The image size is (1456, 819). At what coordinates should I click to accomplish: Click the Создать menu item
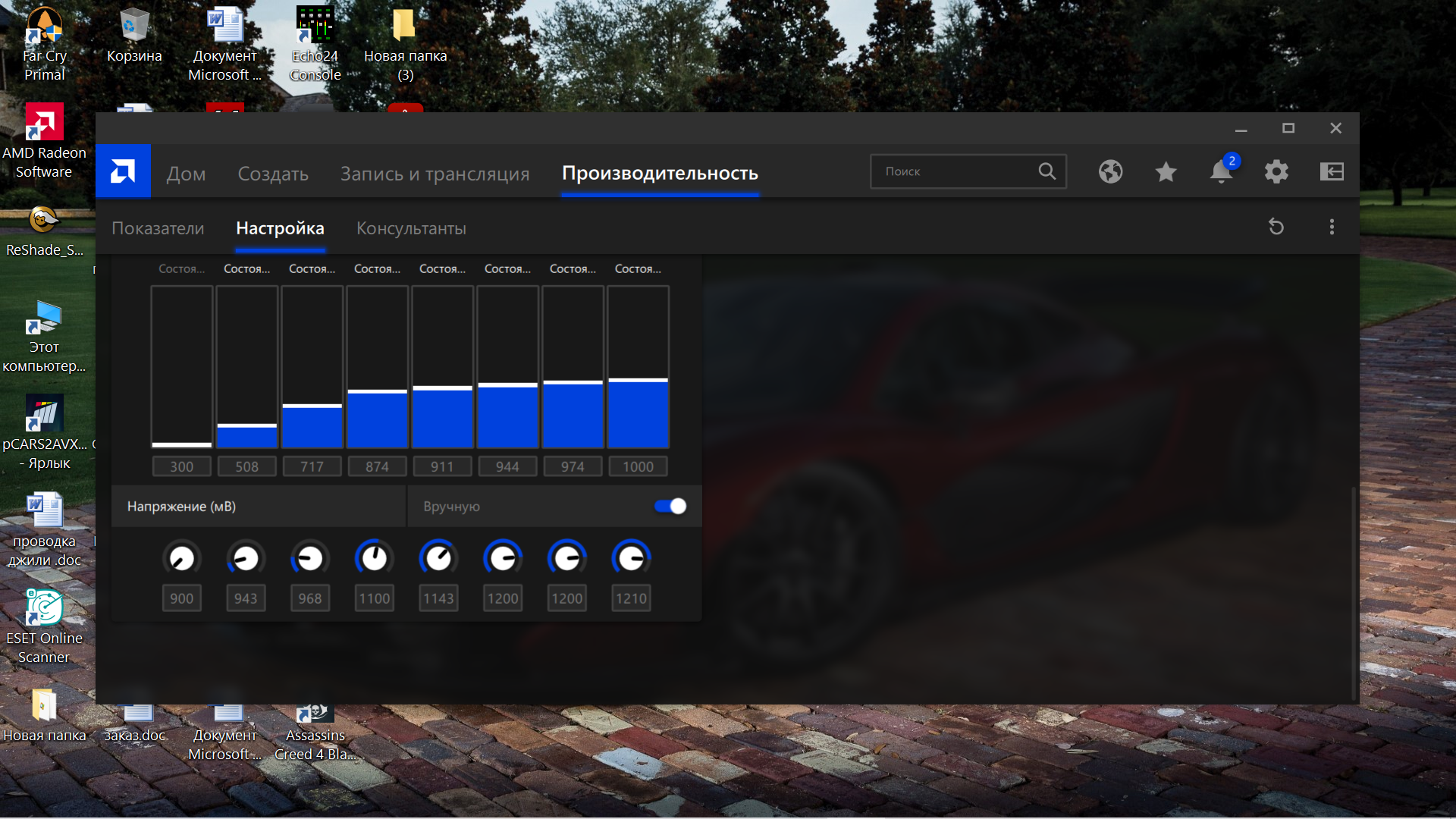[x=273, y=174]
